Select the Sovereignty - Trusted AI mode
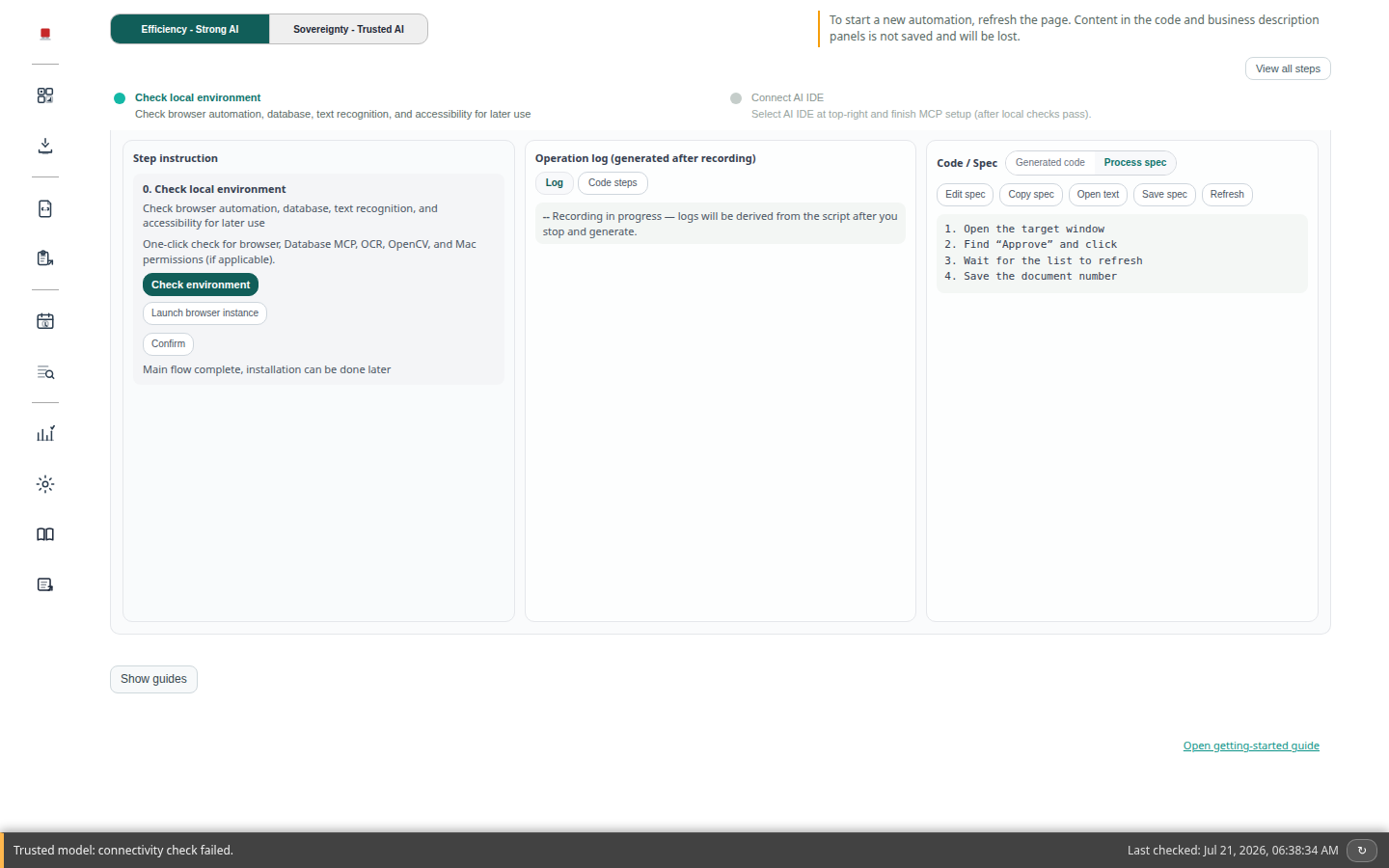The width and height of the screenshot is (1389, 868). point(348,29)
